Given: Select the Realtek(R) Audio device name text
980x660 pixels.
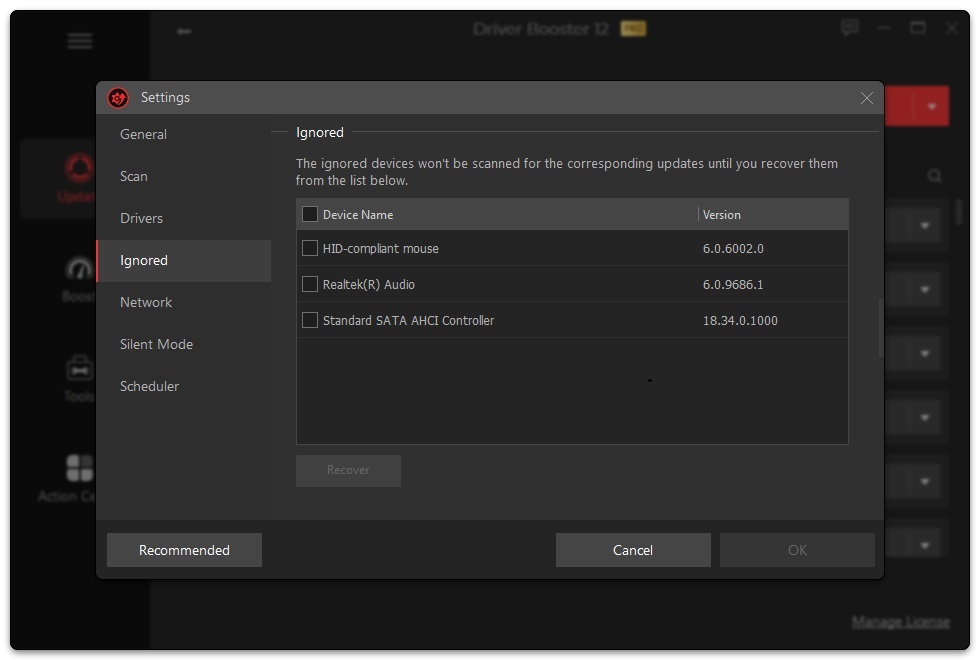Looking at the screenshot, I should [x=369, y=284].
